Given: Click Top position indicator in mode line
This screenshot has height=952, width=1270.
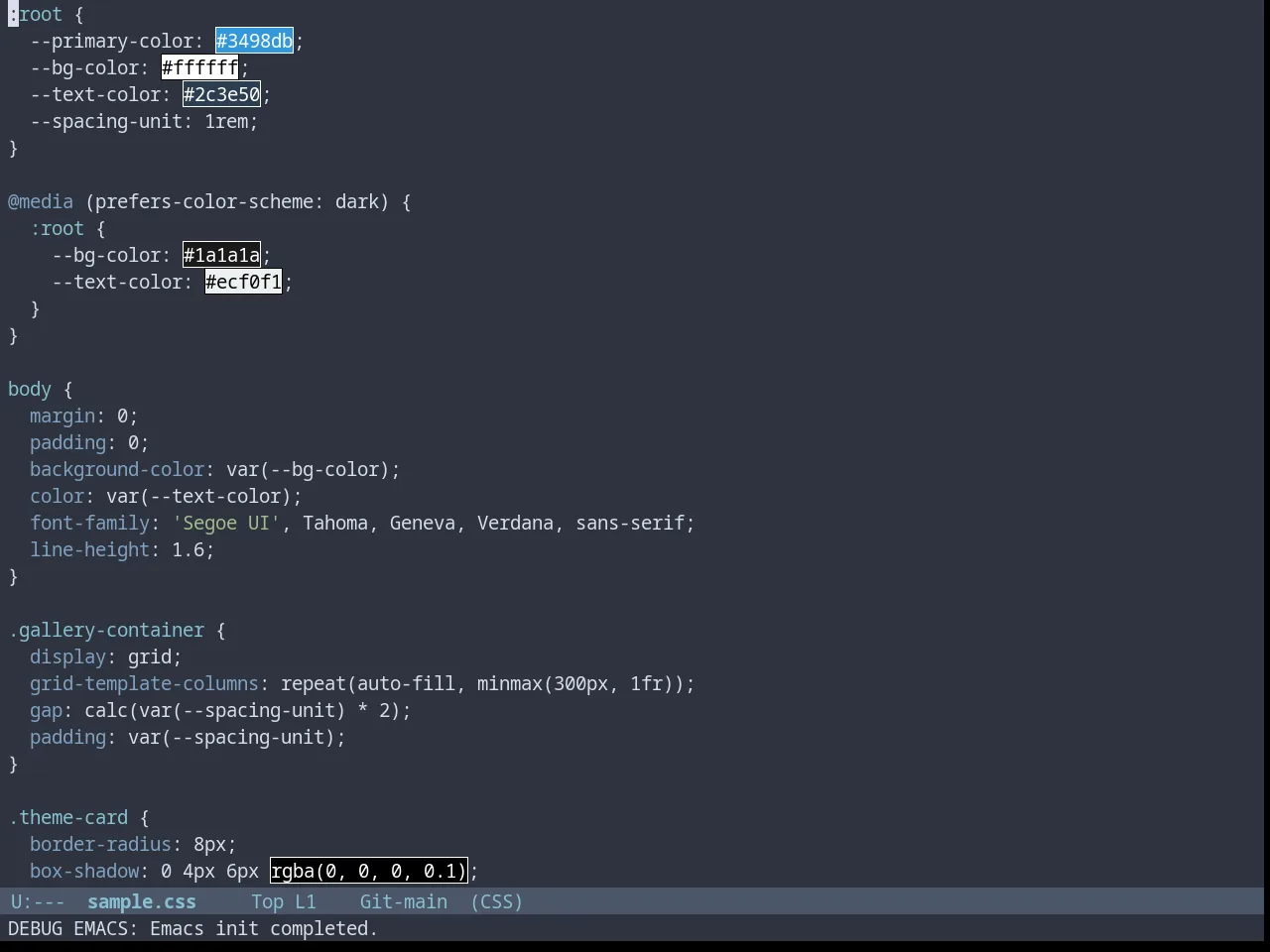Looking at the screenshot, I should [267, 901].
